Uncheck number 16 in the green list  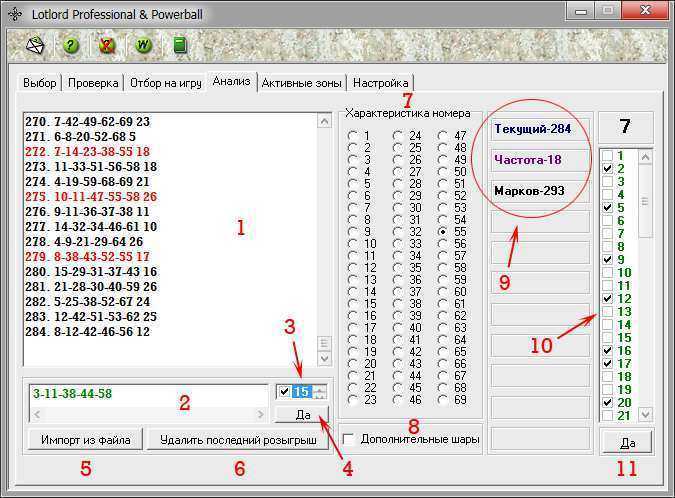(607, 350)
